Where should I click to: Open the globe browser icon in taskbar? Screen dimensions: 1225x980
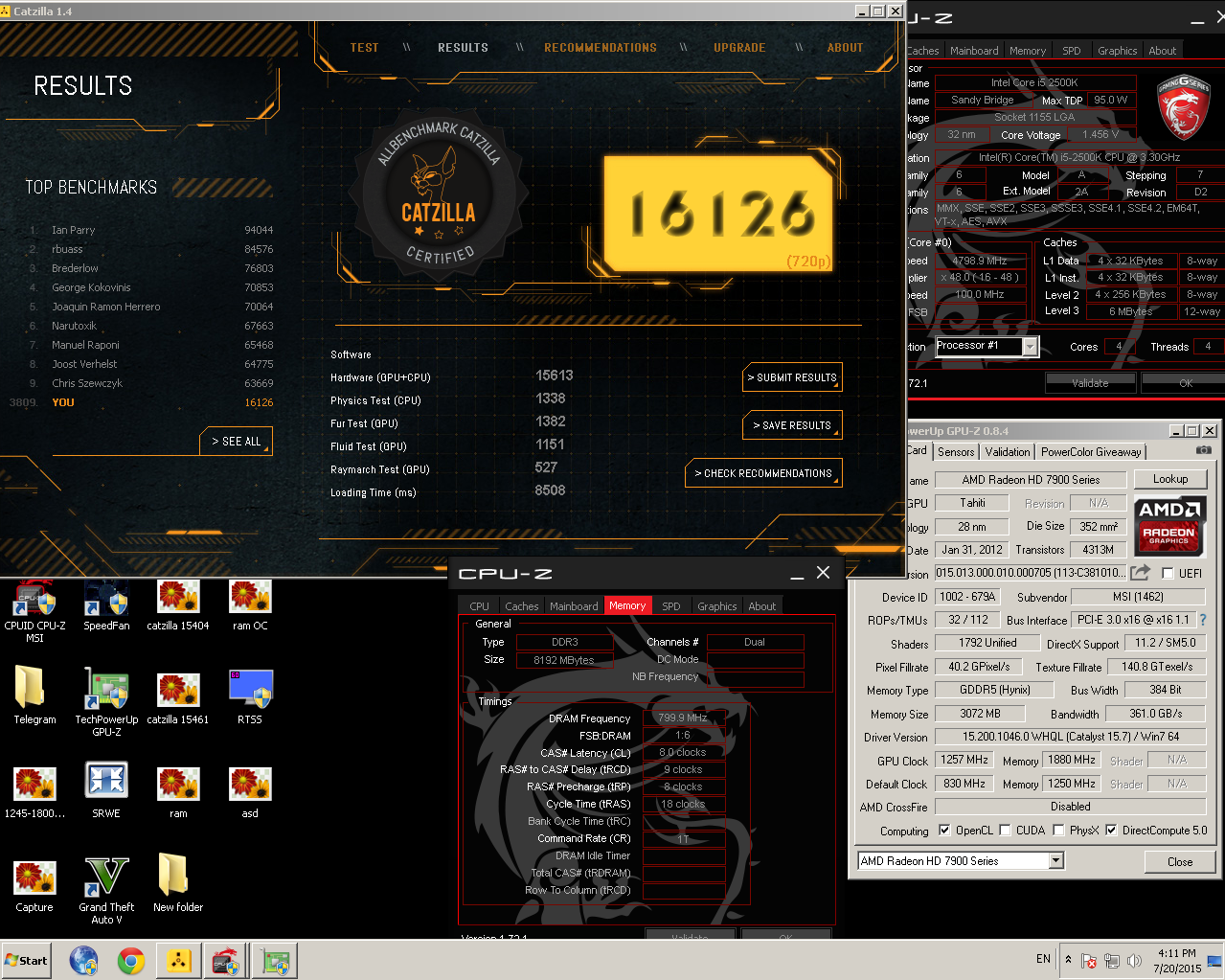pos(83,960)
